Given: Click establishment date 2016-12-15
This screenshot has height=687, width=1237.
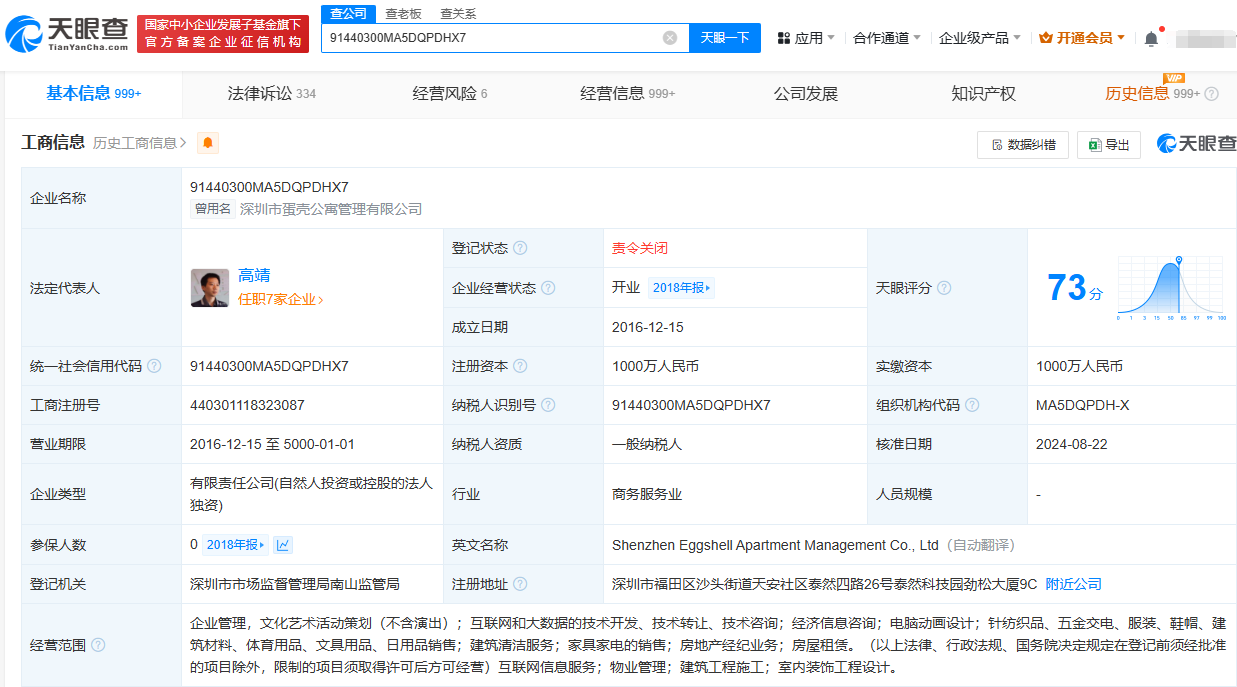Looking at the screenshot, I should point(648,327).
